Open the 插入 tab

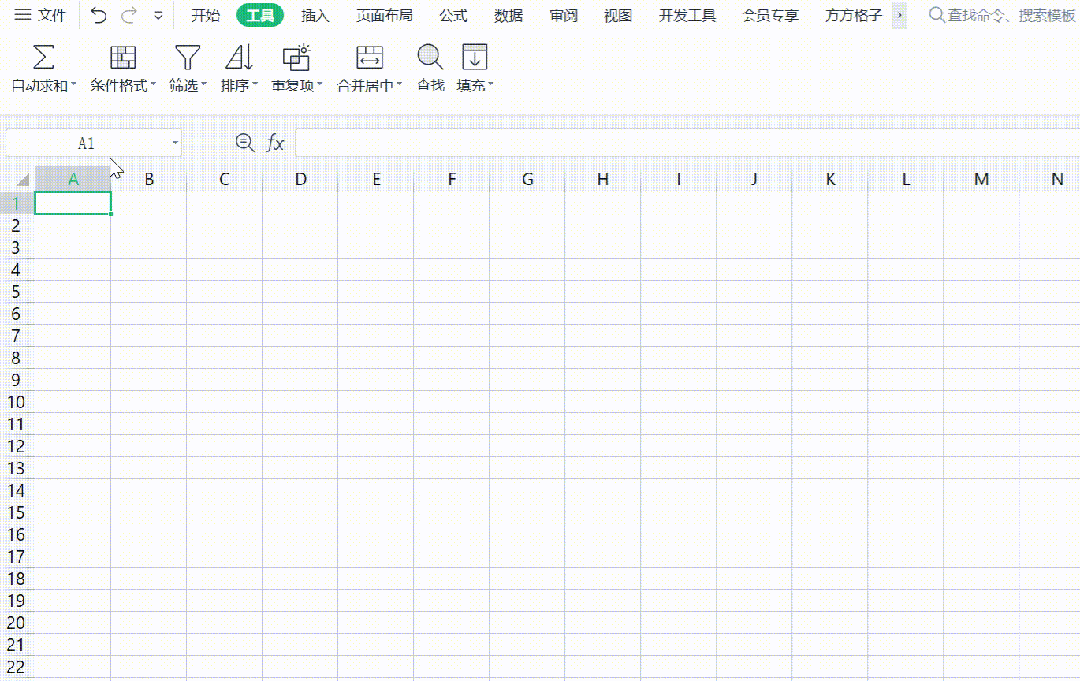[315, 15]
